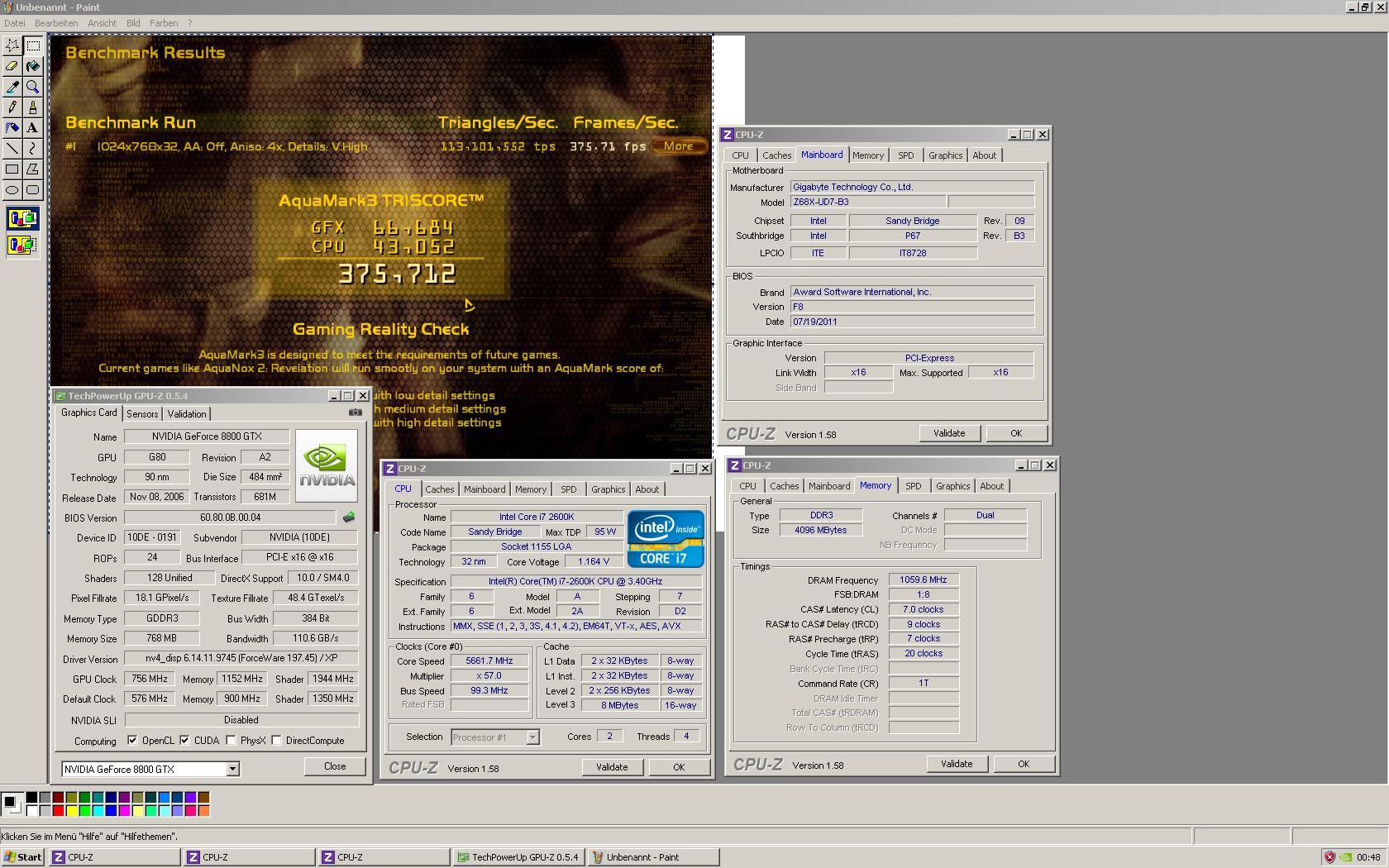Pick the orange color swatch in palette

(x=204, y=811)
